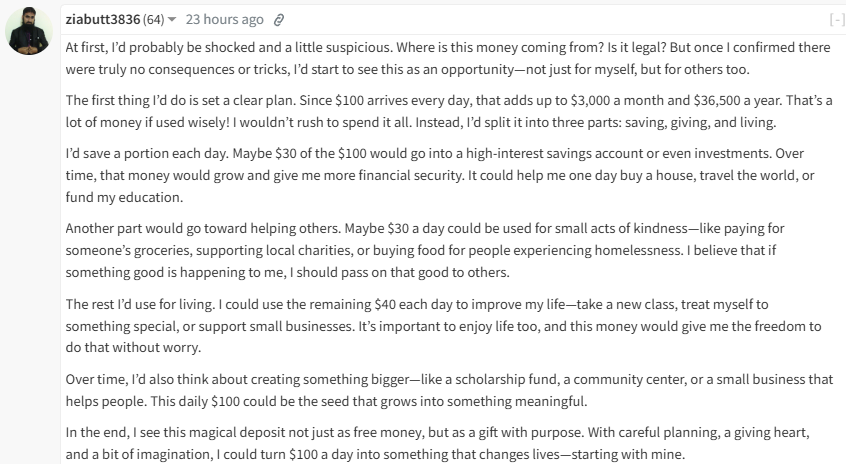846x464 pixels.
Task: Open ziabutt3836's profile picture
Action: (x=29, y=31)
